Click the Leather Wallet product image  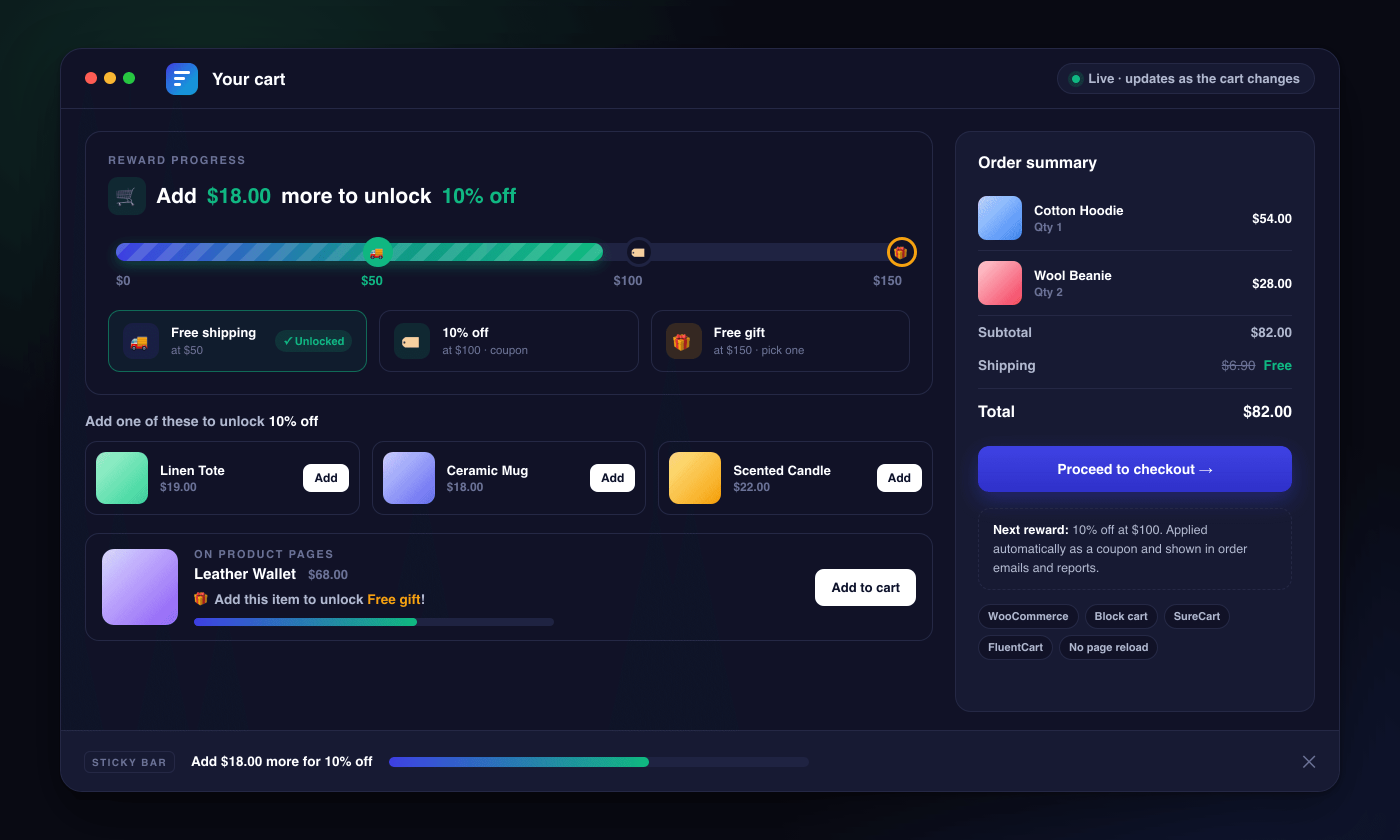coord(140,587)
